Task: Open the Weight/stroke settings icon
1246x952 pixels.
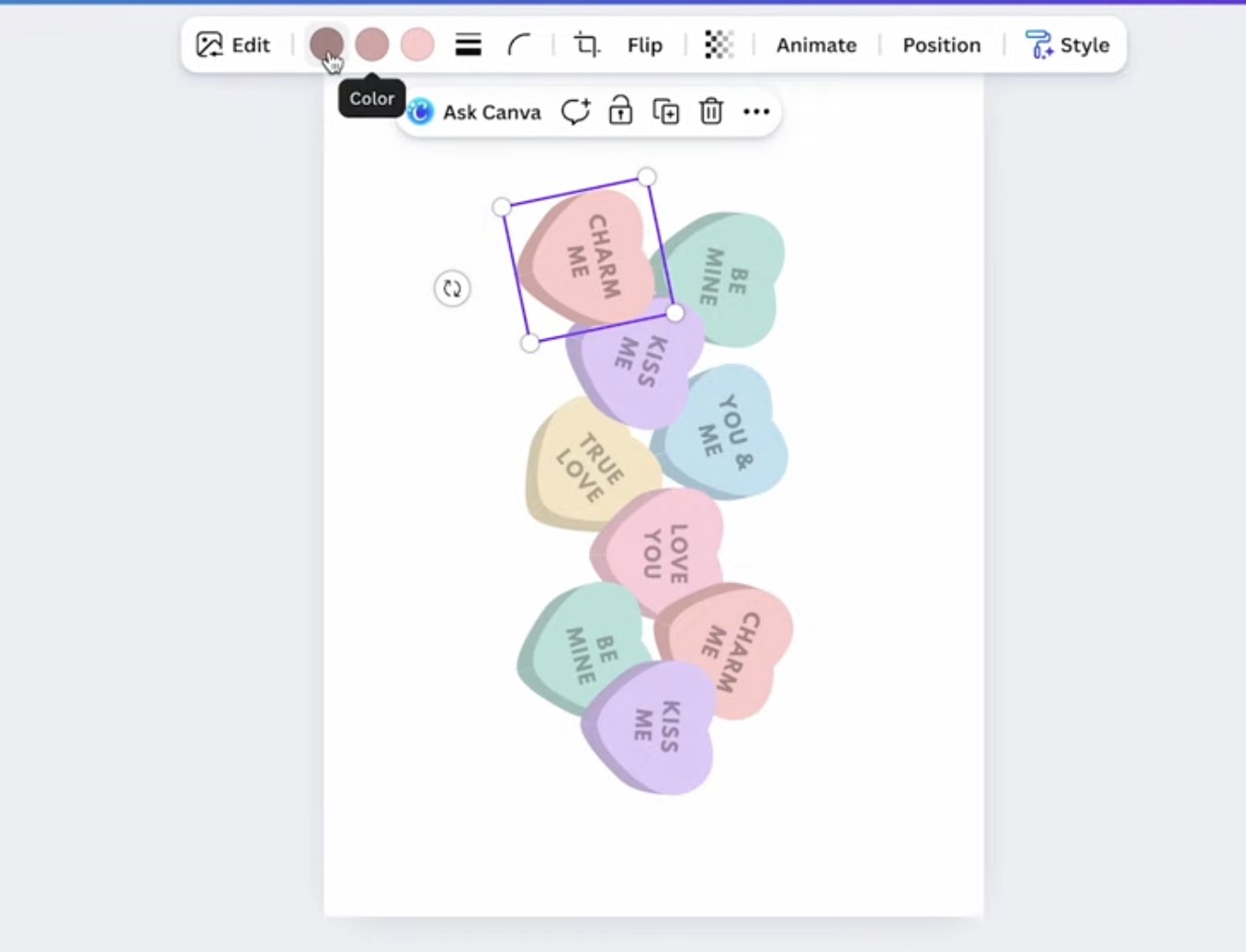Action: click(x=468, y=44)
